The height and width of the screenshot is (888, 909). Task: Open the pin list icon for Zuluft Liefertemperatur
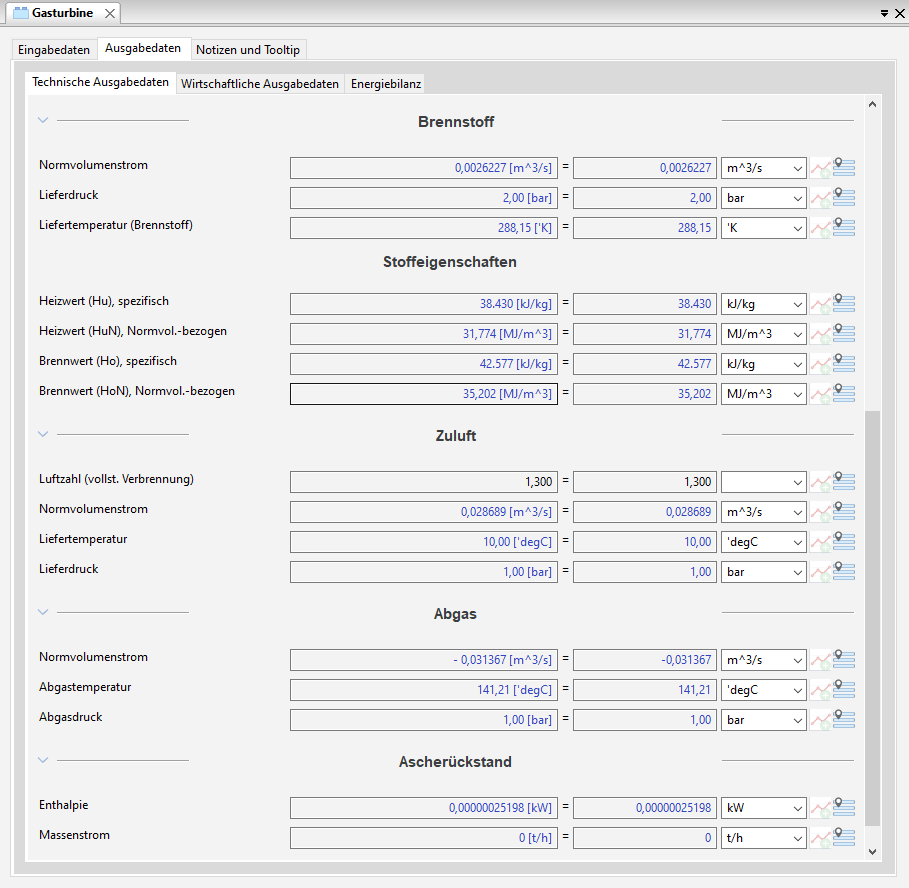pyautogui.click(x=844, y=541)
